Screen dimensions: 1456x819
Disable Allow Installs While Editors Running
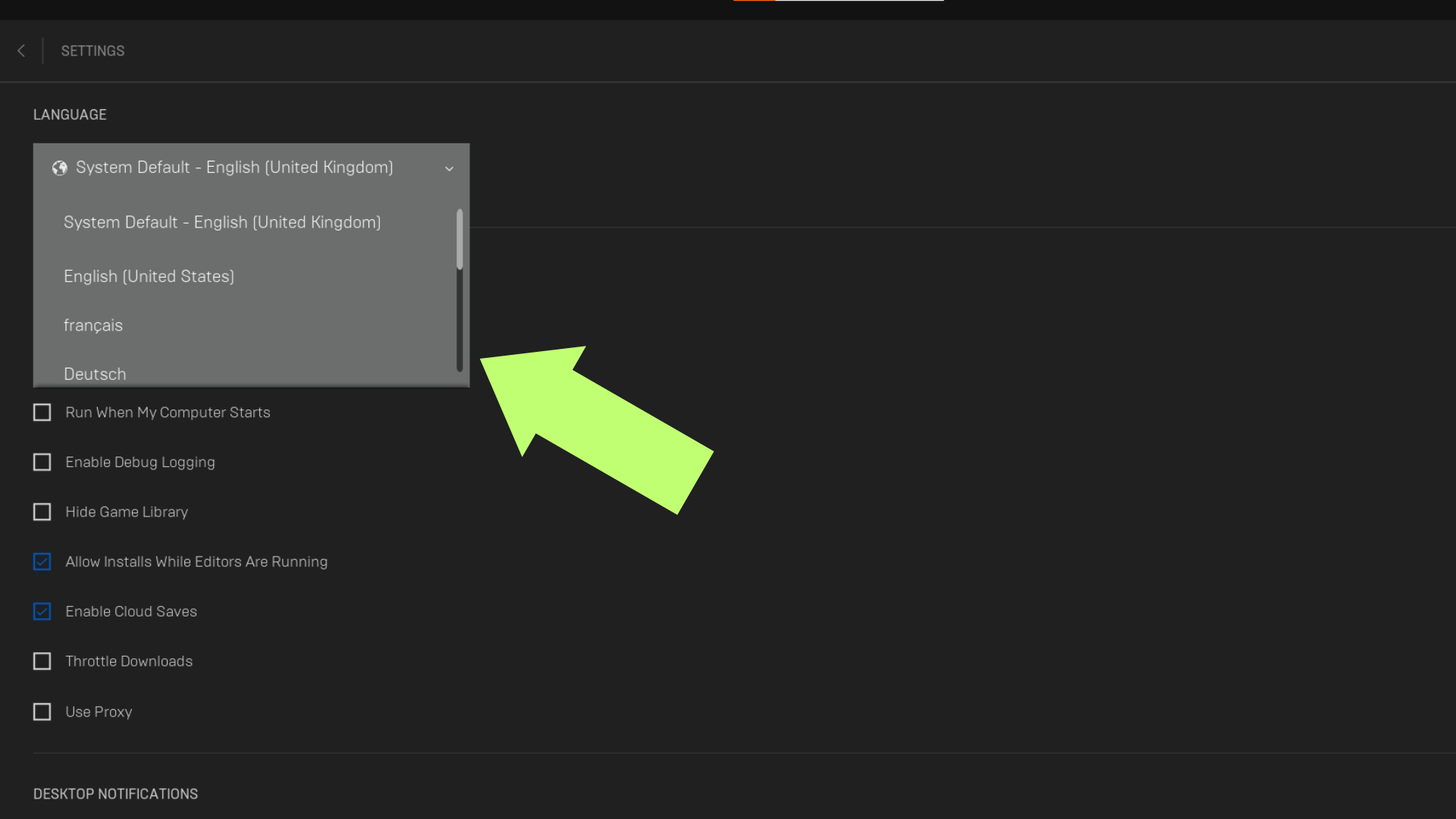pyautogui.click(x=42, y=561)
